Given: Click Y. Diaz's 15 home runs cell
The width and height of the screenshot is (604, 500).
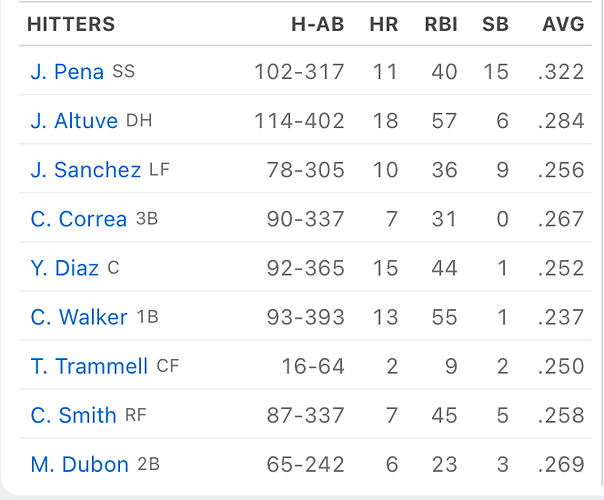Looking at the screenshot, I should (x=385, y=268).
